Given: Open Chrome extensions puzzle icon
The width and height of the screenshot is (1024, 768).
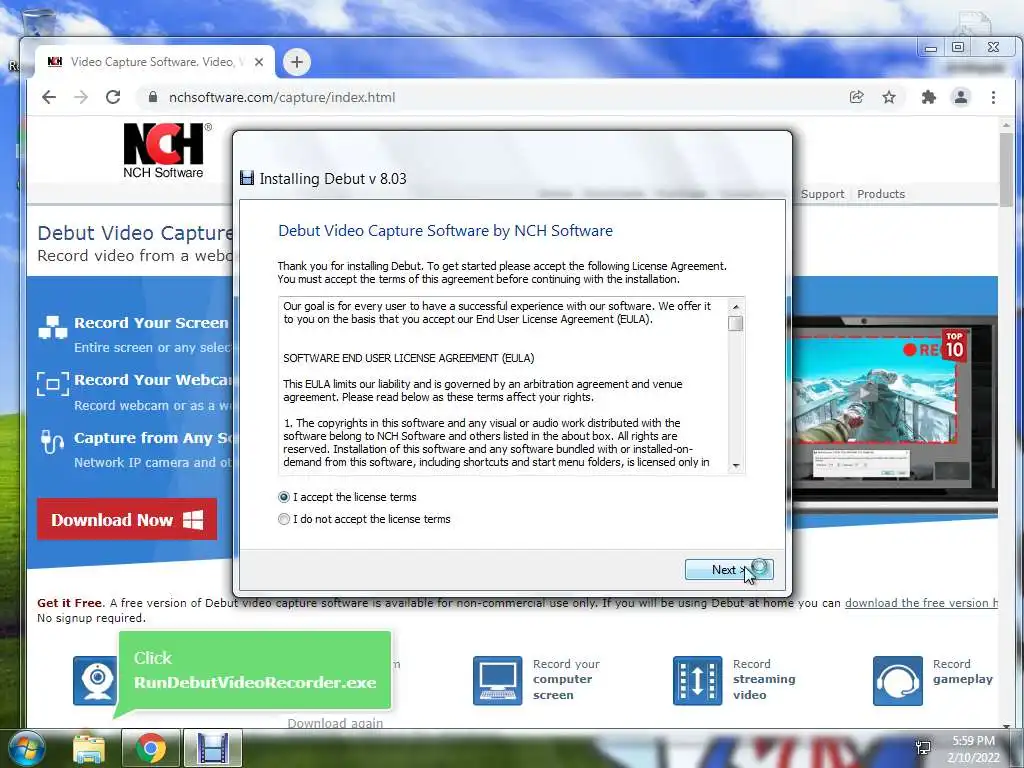Looking at the screenshot, I should click(928, 97).
